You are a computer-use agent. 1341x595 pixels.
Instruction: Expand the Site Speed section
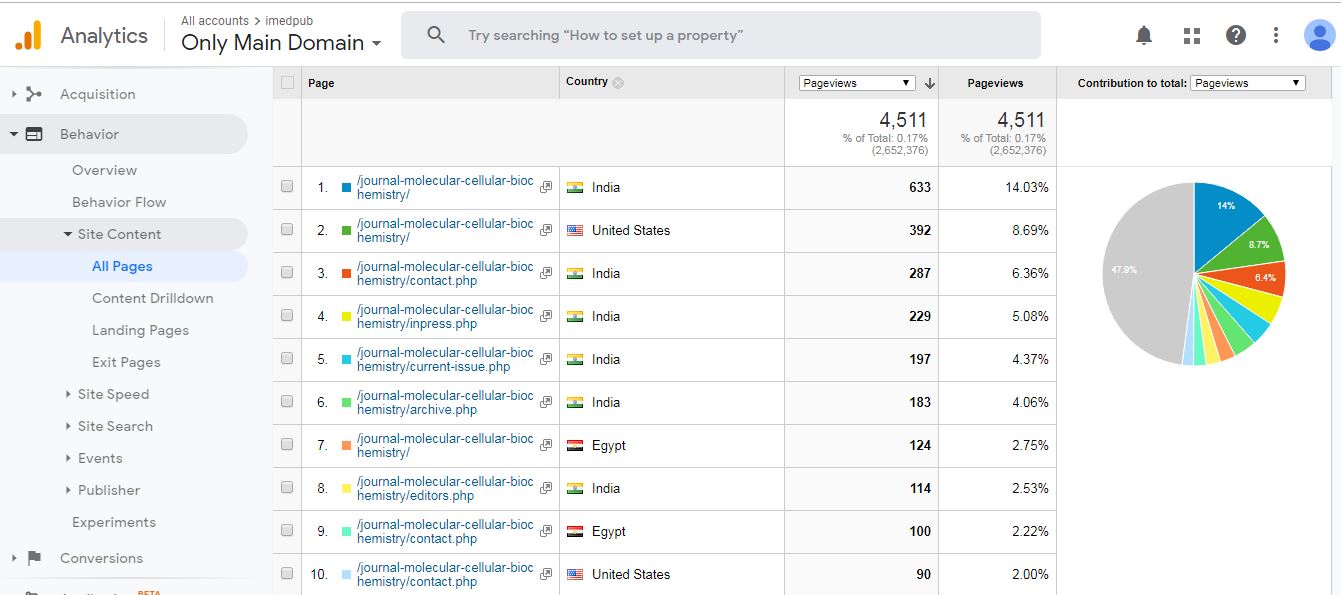[x=113, y=394]
